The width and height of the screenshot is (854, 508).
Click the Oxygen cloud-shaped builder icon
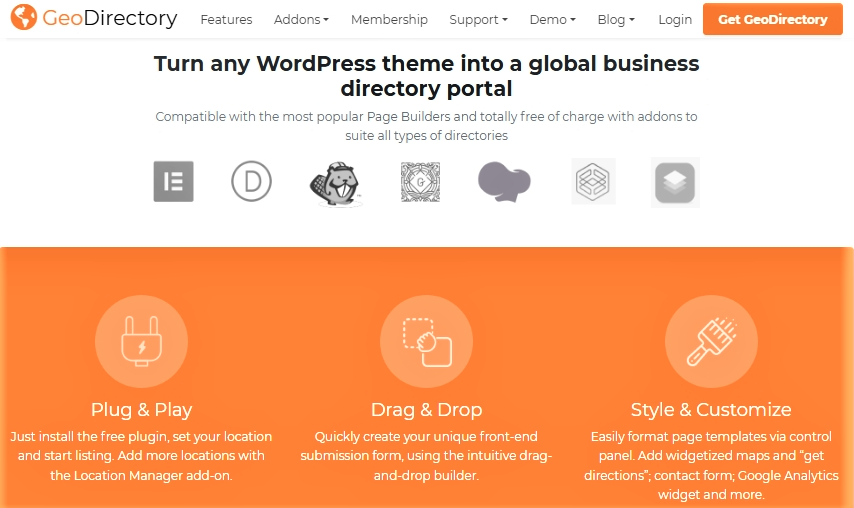click(504, 182)
